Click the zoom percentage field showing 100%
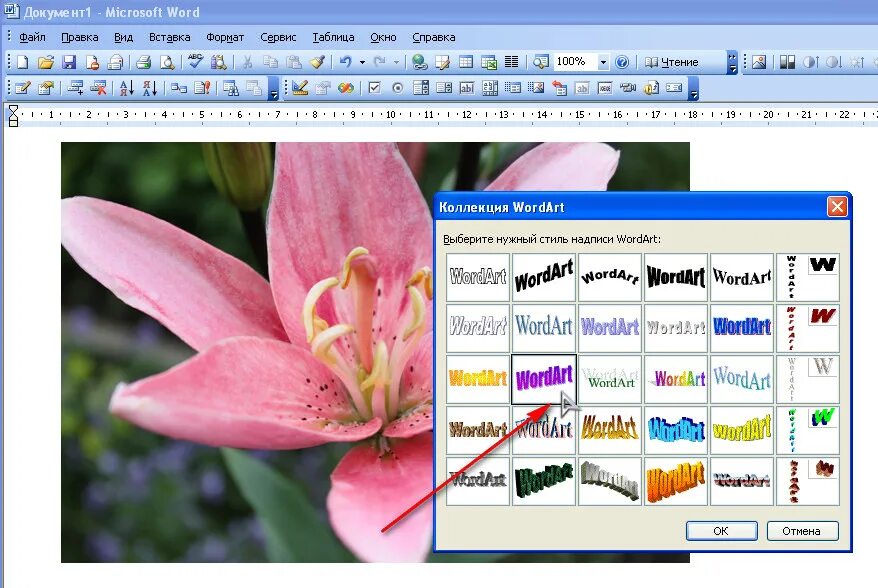Image resolution: width=878 pixels, height=588 pixels. click(x=575, y=62)
